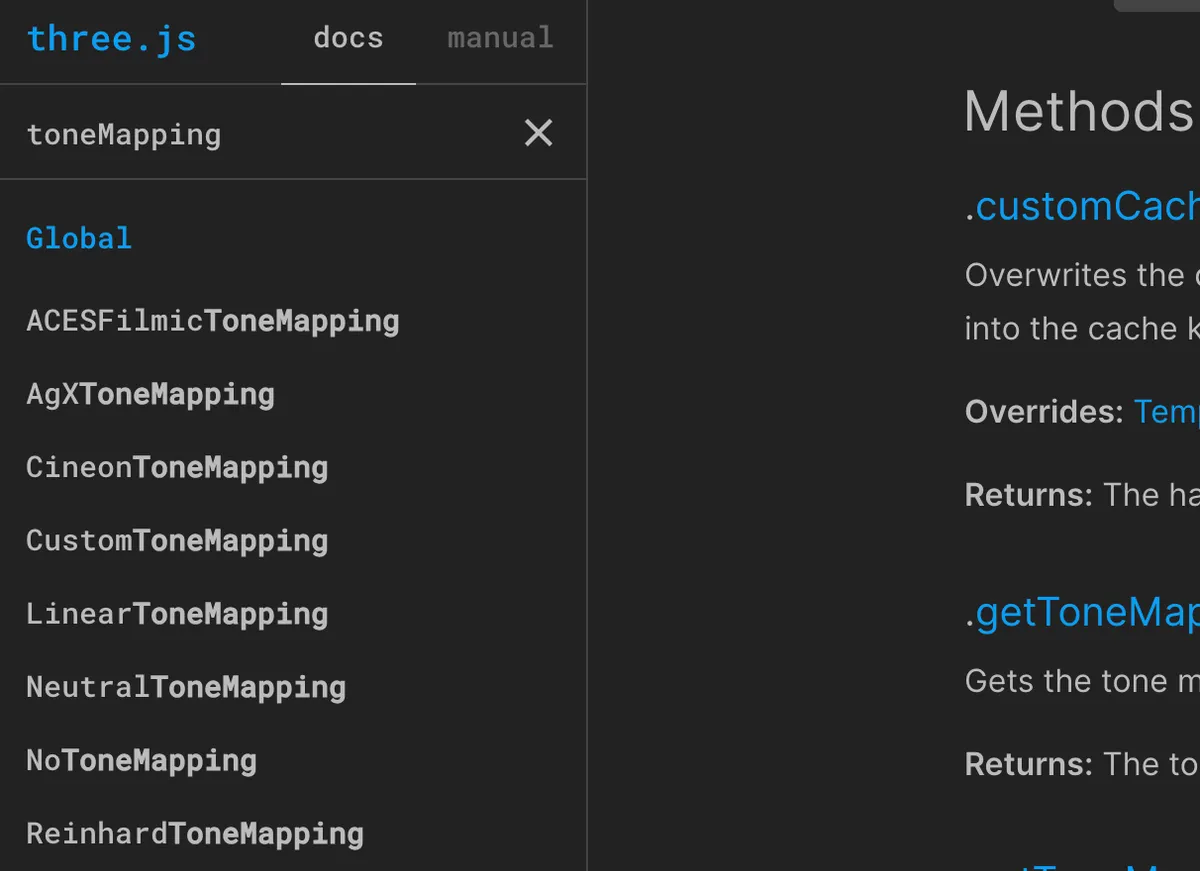The height and width of the screenshot is (871, 1200).
Task: Click the Methods section heading
Action: point(1079,111)
